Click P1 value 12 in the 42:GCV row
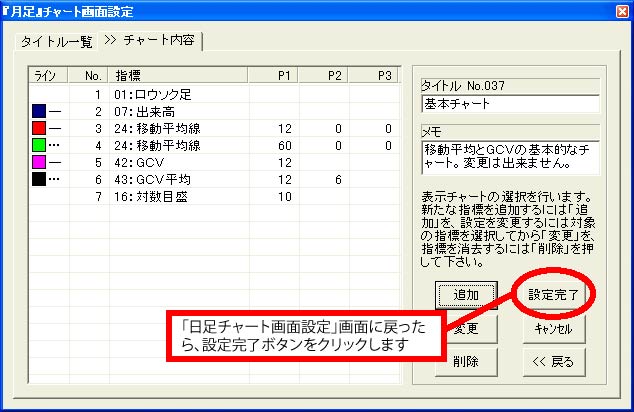The image size is (634, 412). point(285,163)
